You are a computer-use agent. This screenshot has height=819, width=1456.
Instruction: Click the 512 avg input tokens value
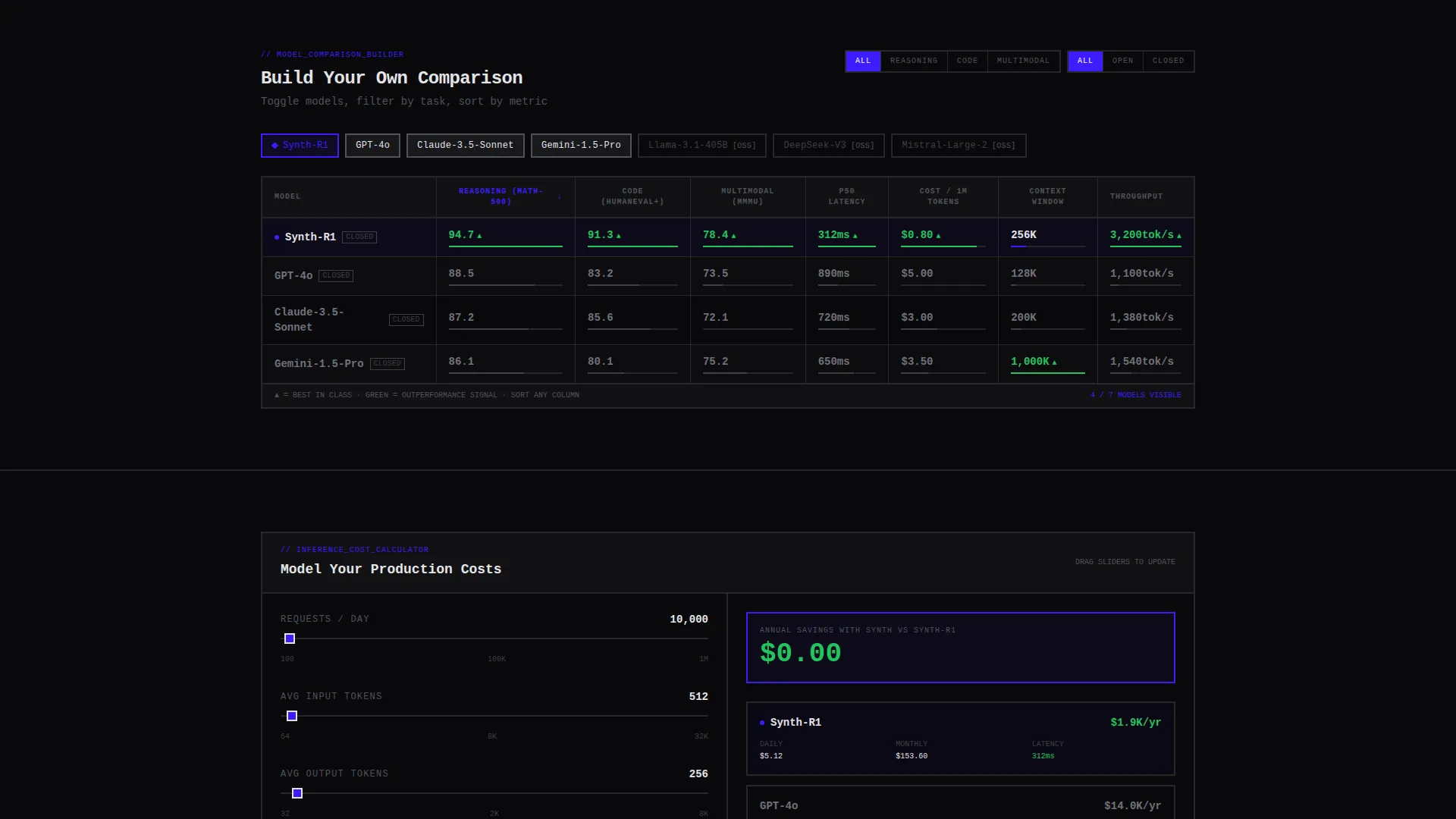(x=698, y=697)
